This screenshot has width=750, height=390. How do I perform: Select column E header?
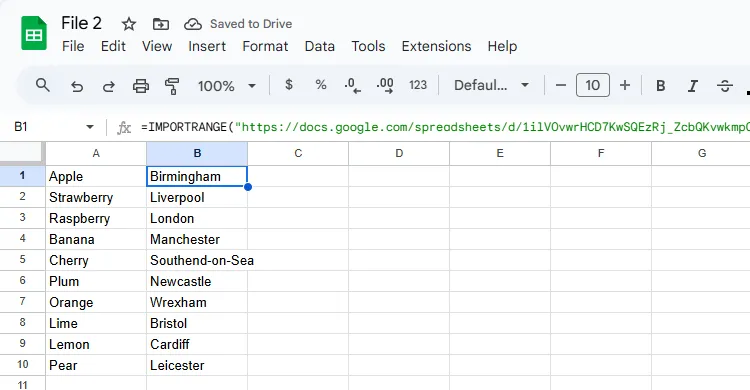click(500, 153)
